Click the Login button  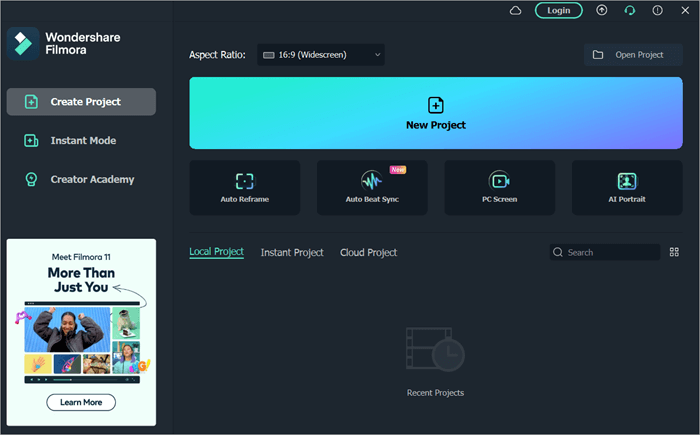pos(559,10)
